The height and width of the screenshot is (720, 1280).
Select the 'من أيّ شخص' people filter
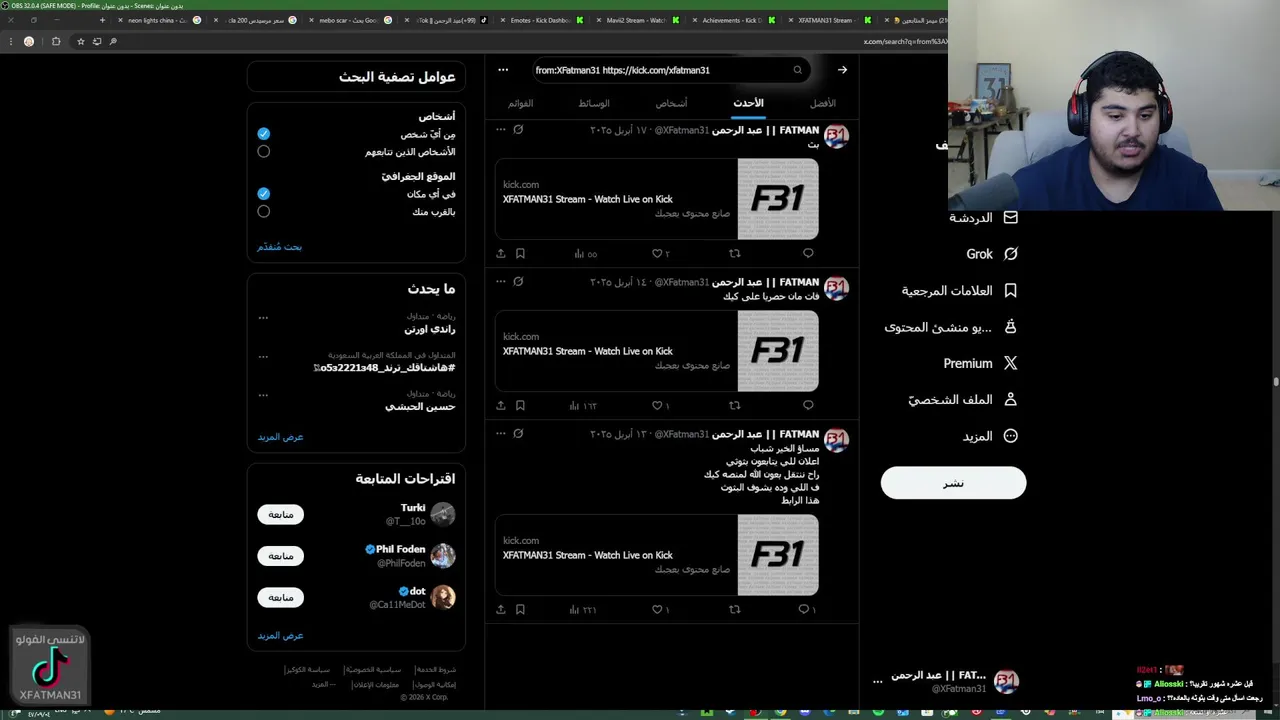[x=264, y=134]
